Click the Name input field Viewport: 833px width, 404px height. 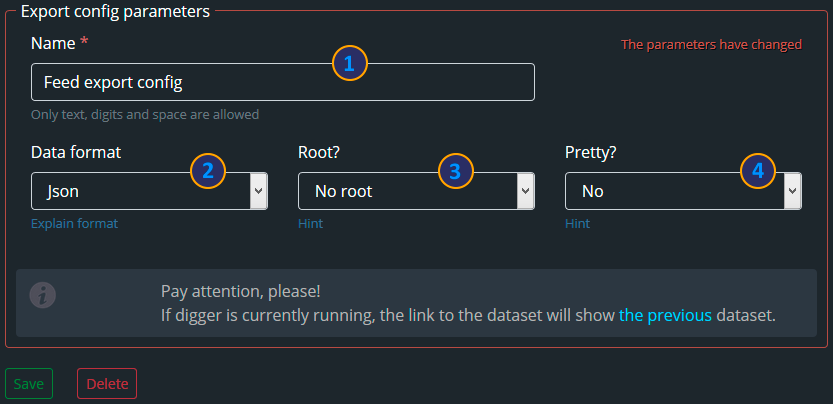click(x=283, y=82)
